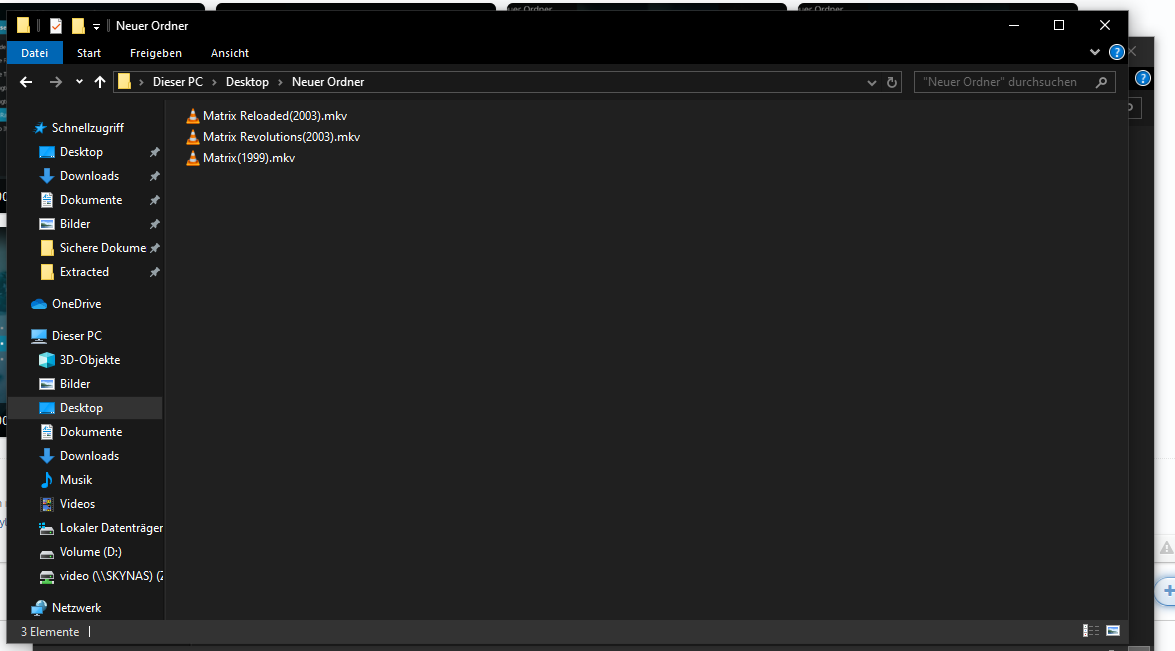Open the chevron after Dieser PC breadcrumb

pyautogui.click(x=214, y=82)
